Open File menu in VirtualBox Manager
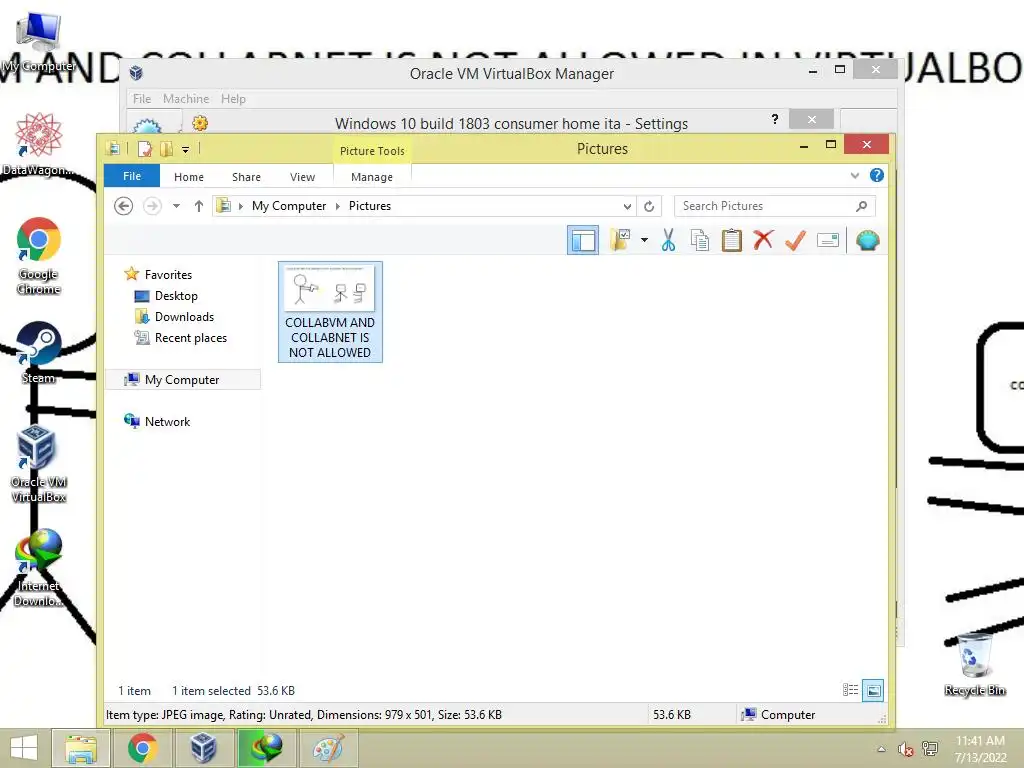The image size is (1024, 768). [x=142, y=99]
